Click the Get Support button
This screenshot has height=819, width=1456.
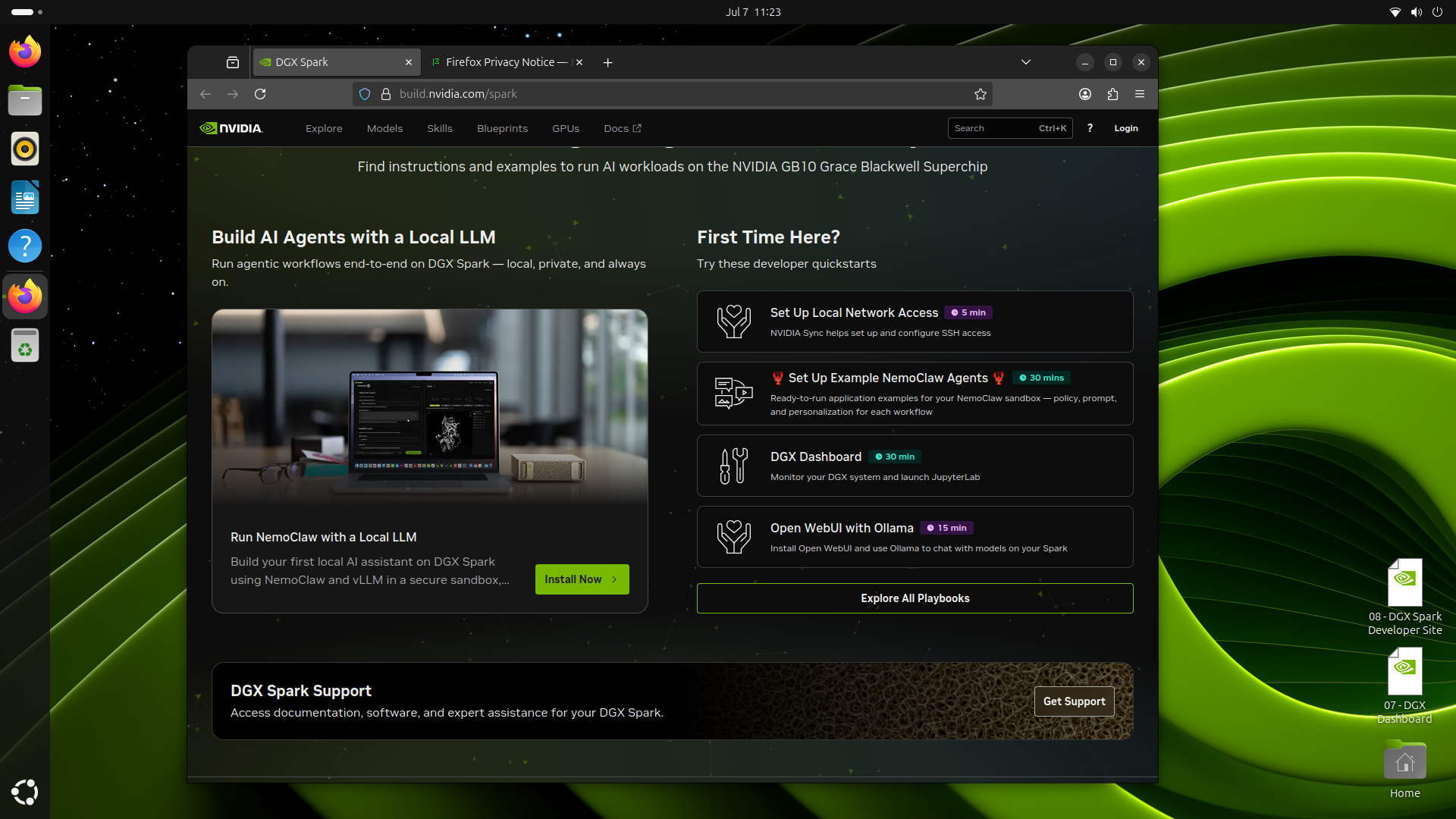1074,701
